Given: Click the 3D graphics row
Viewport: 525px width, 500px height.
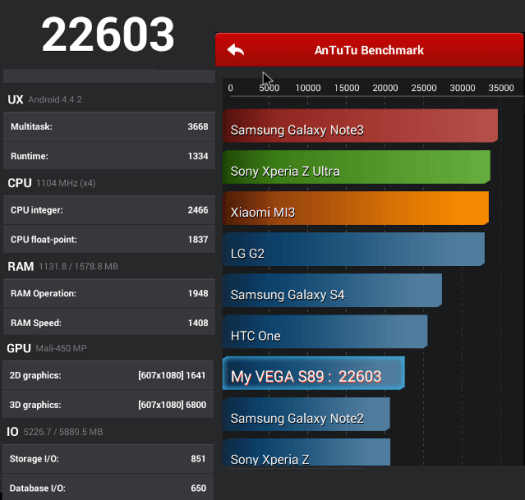Looking at the screenshot, I should [108, 405].
